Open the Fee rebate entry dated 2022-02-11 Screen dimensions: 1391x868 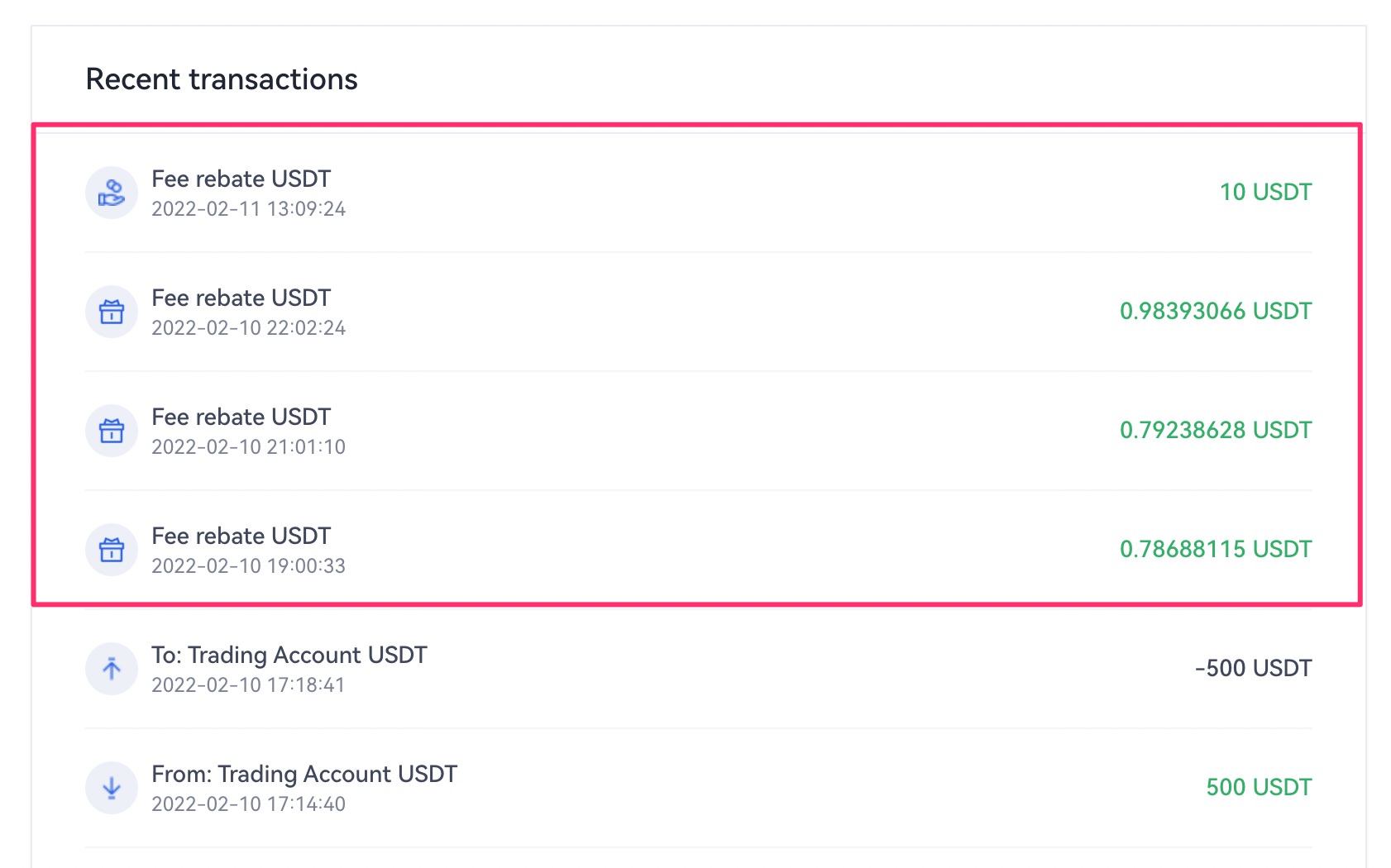click(x=241, y=179)
